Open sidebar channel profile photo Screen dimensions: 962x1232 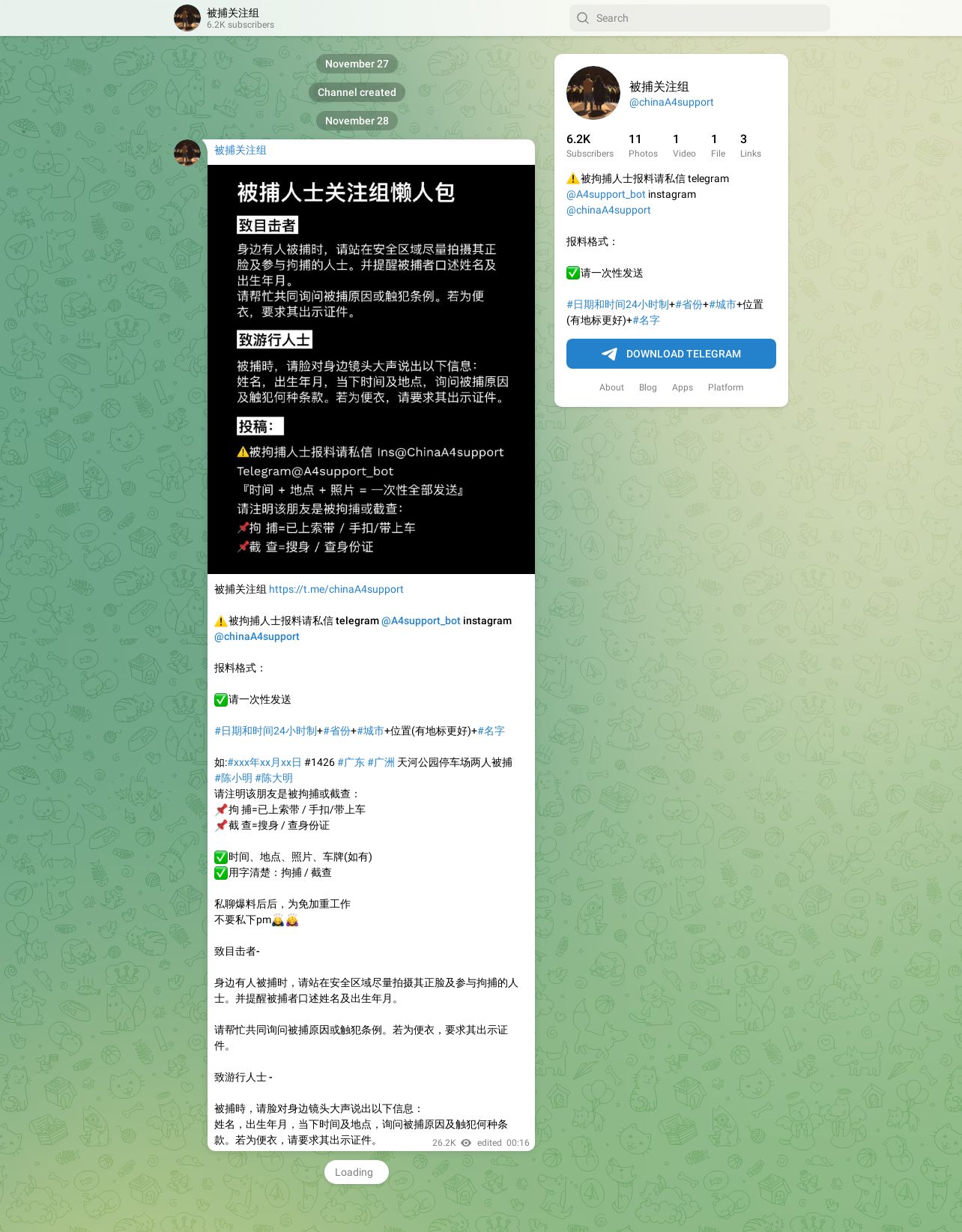tap(593, 93)
